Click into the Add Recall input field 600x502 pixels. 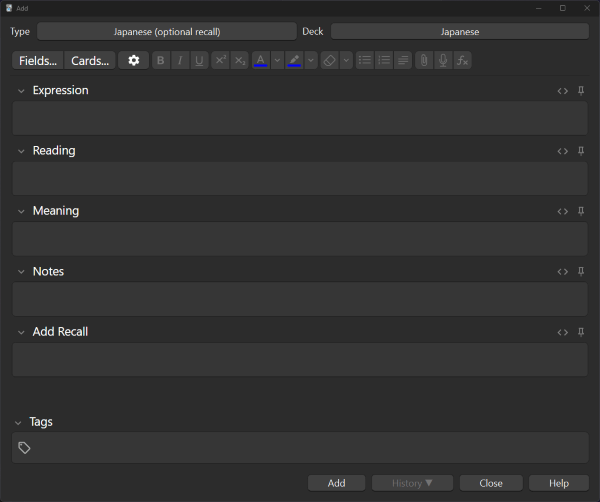[x=300, y=359]
